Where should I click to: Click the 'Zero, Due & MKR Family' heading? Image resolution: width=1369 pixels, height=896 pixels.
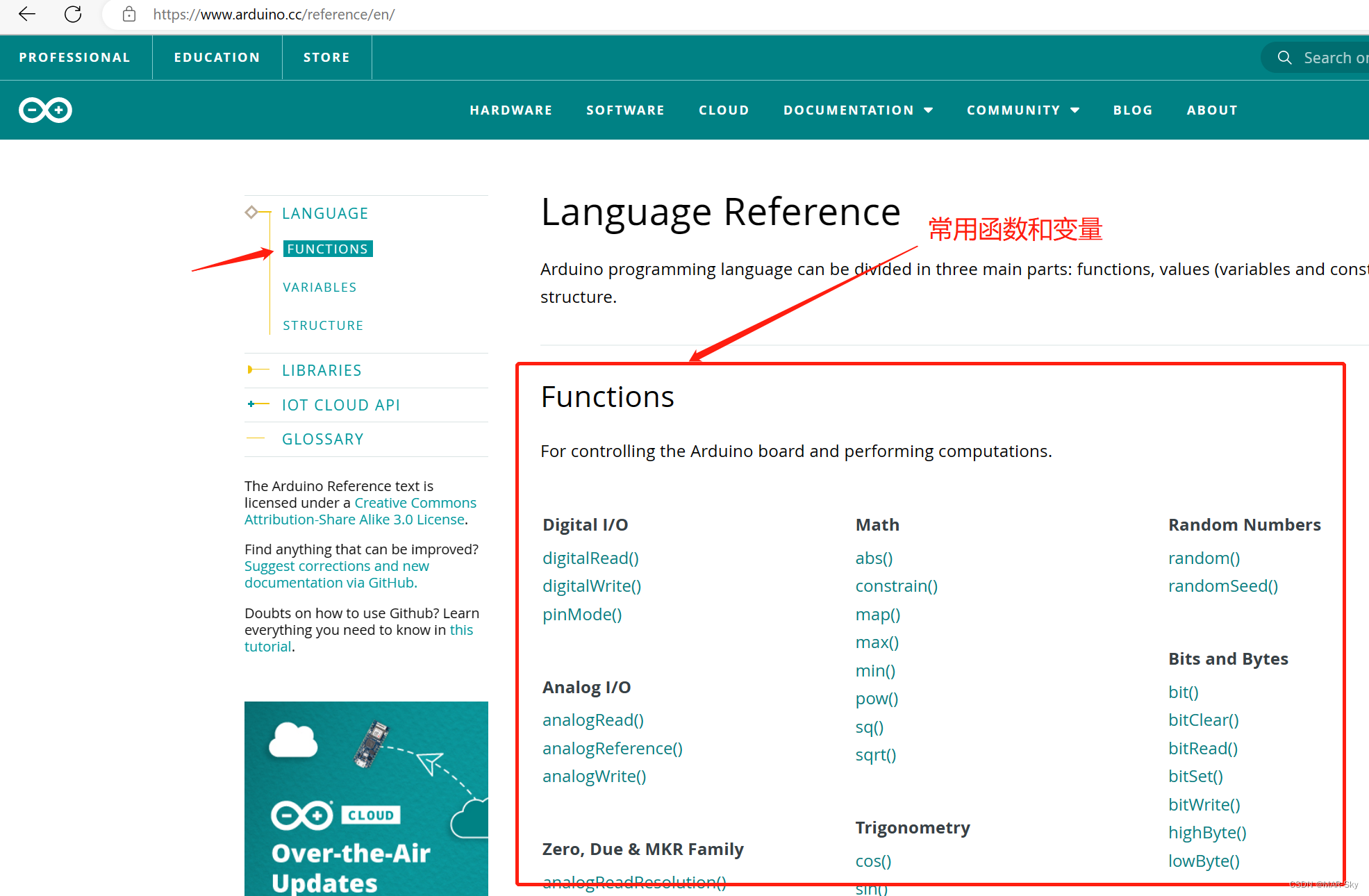(643, 849)
